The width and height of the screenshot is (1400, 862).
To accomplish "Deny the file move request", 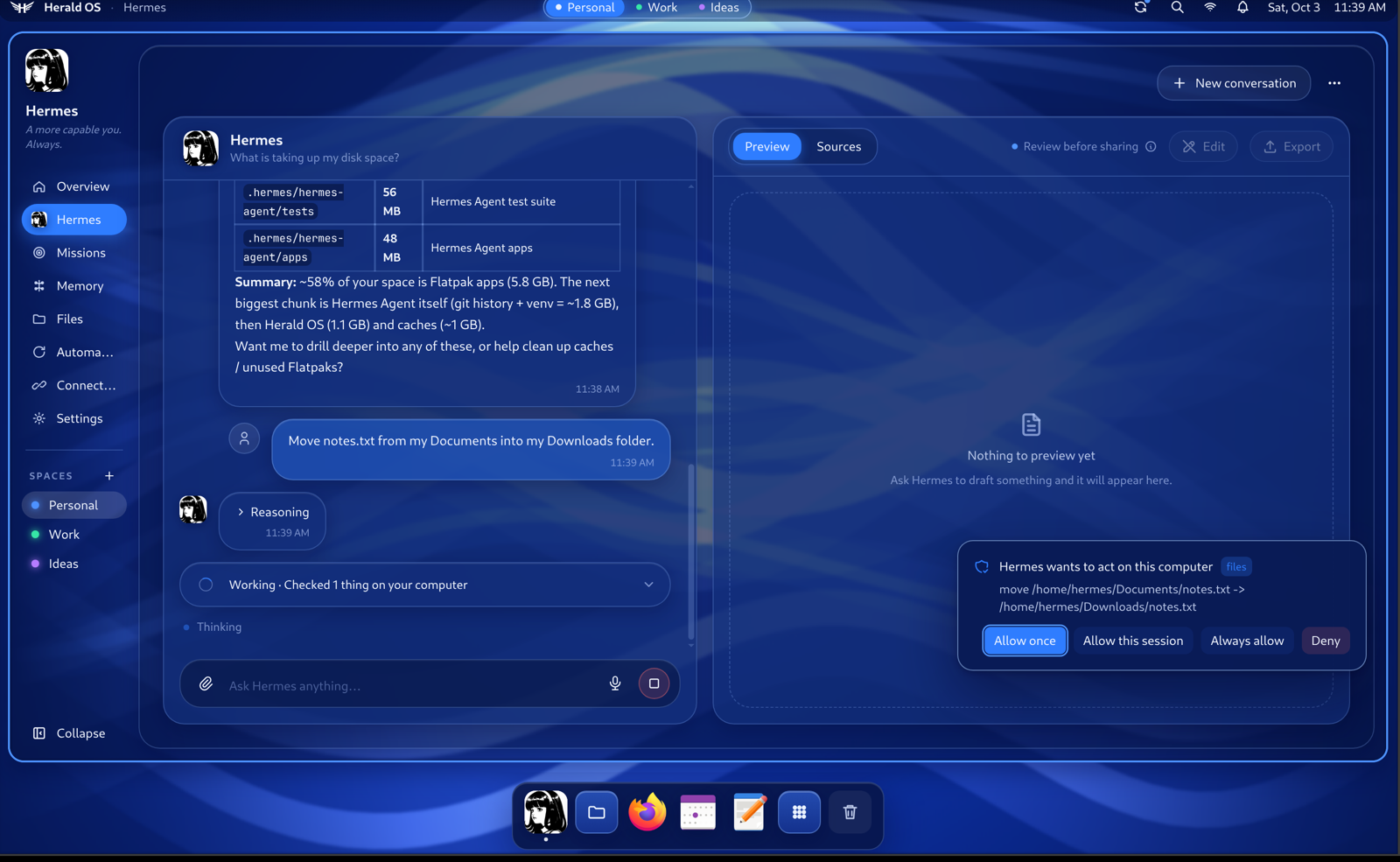I will point(1326,641).
